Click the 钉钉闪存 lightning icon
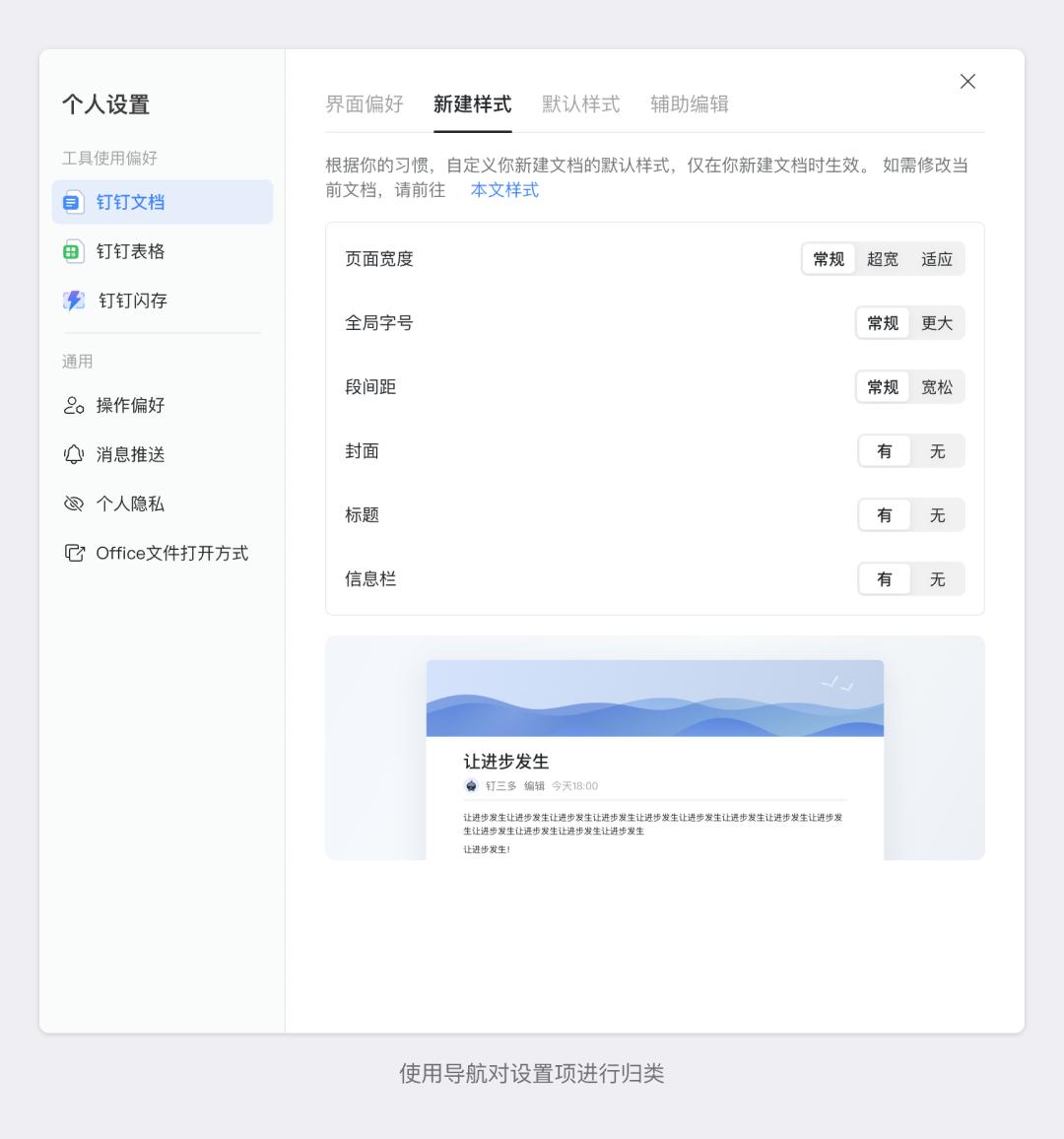Image resolution: width=1064 pixels, height=1139 pixels. coord(72,301)
